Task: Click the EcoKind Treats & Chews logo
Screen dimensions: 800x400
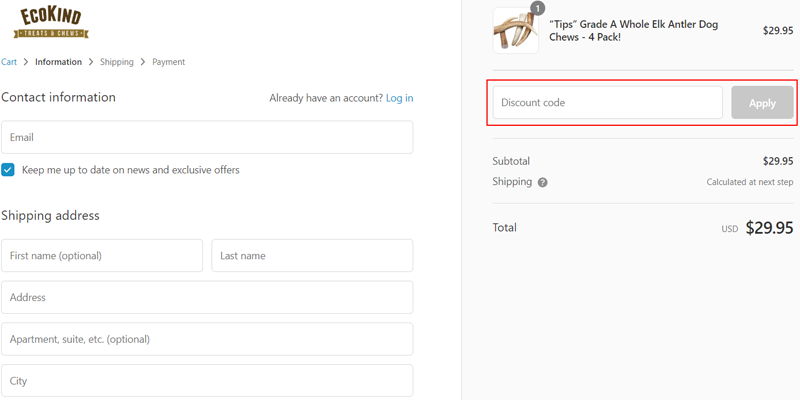Action: tap(51, 22)
